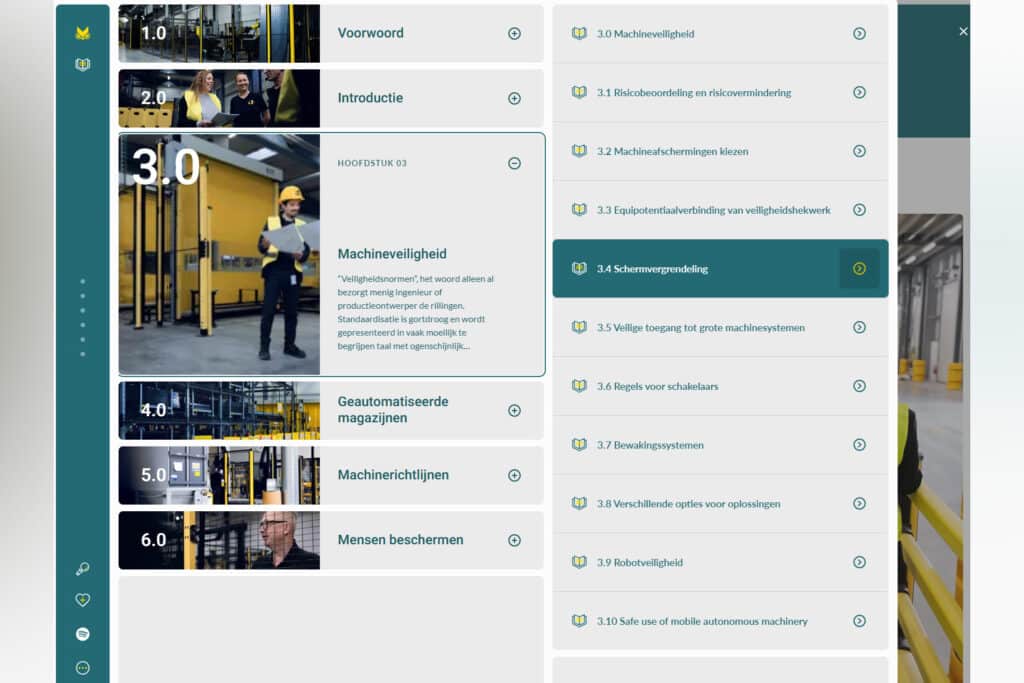The width and height of the screenshot is (1024, 683).
Task: Open section 3.4 Schermvergrendeling with its arrow
Action: [859, 268]
